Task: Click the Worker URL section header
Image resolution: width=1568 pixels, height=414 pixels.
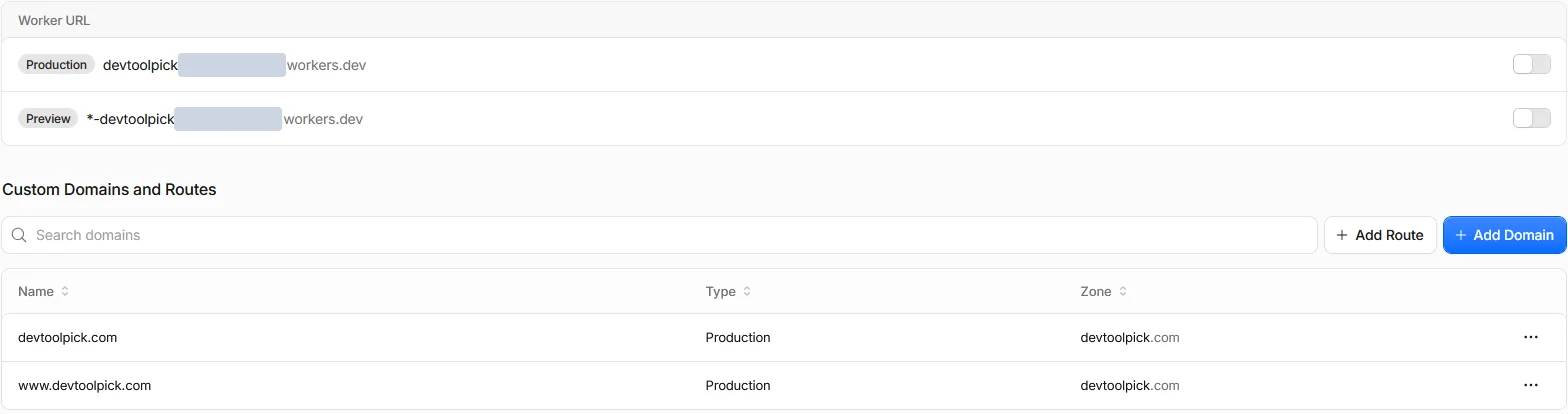Action: click(55, 20)
